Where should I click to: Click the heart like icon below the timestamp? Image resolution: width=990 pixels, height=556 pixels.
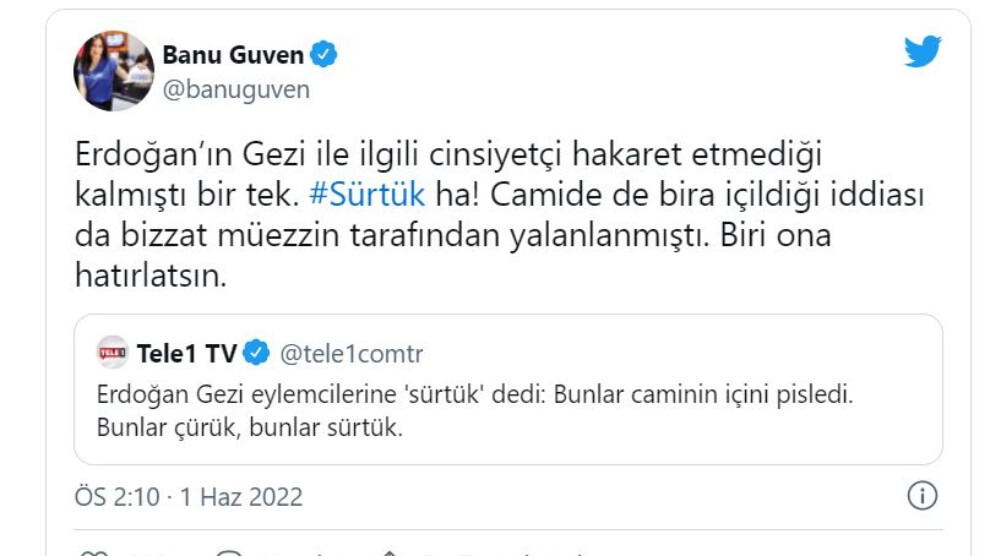tap(92, 552)
